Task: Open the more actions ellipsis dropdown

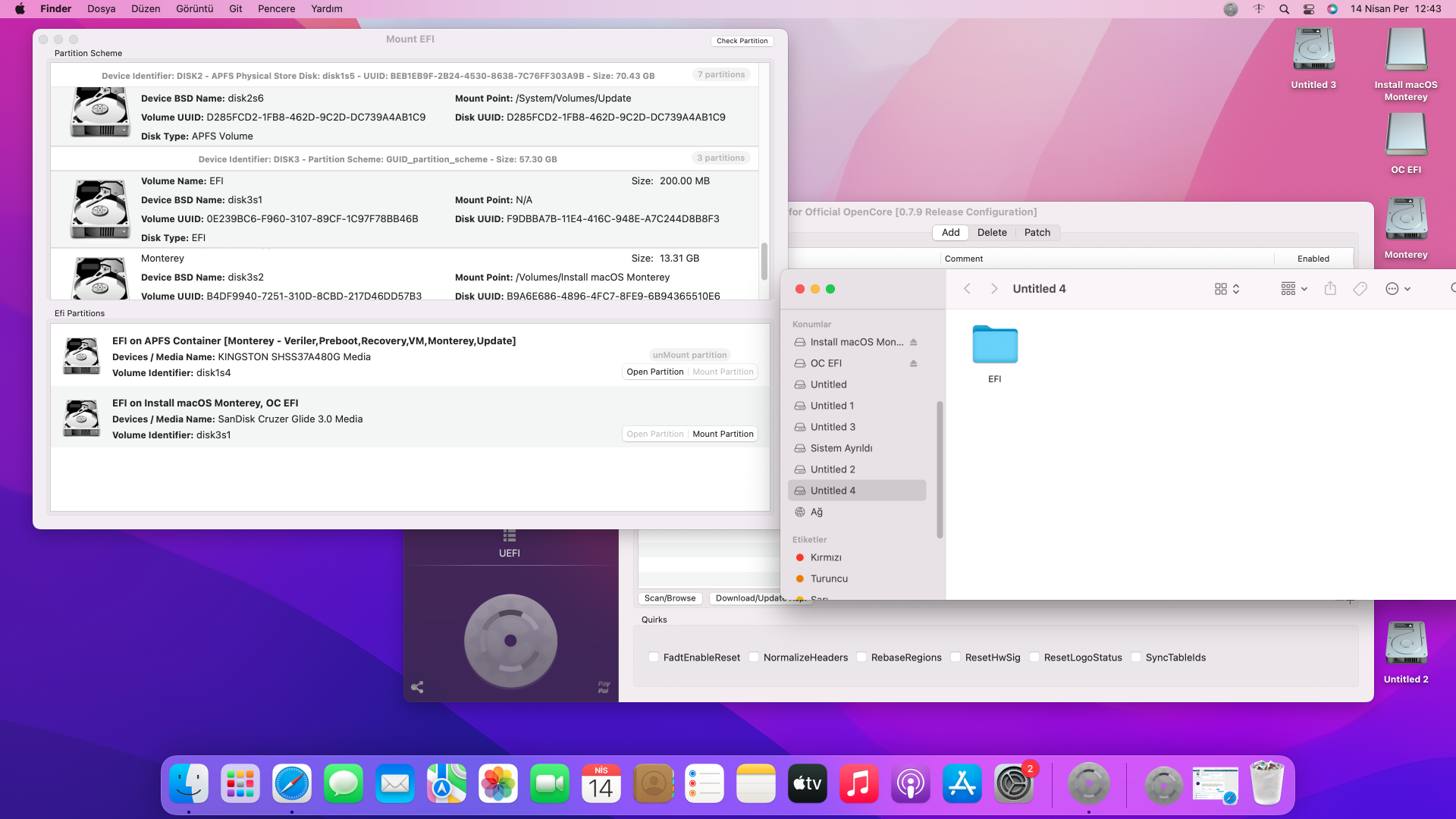Action: 1398,289
